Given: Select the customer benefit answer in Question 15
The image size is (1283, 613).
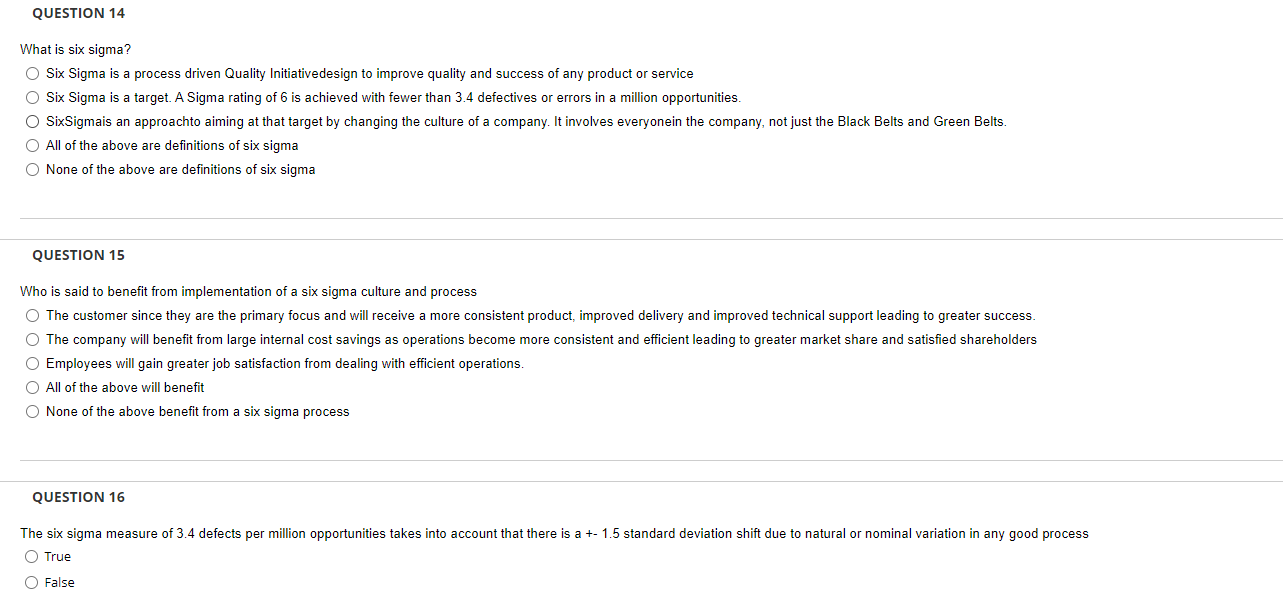Looking at the screenshot, I should pos(32,315).
